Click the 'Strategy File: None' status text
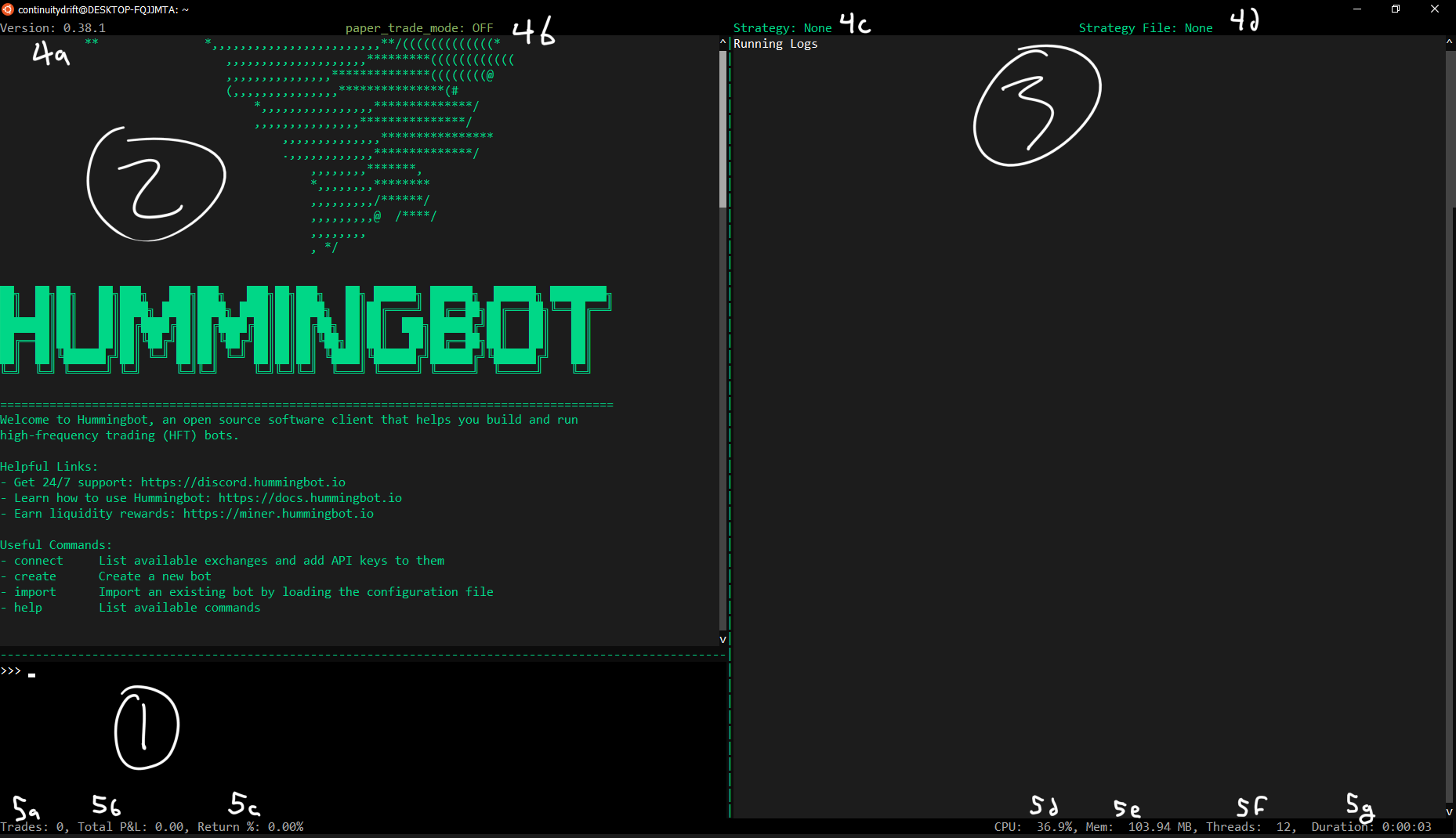The height and width of the screenshot is (838, 1456). click(x=1146, y=28)
